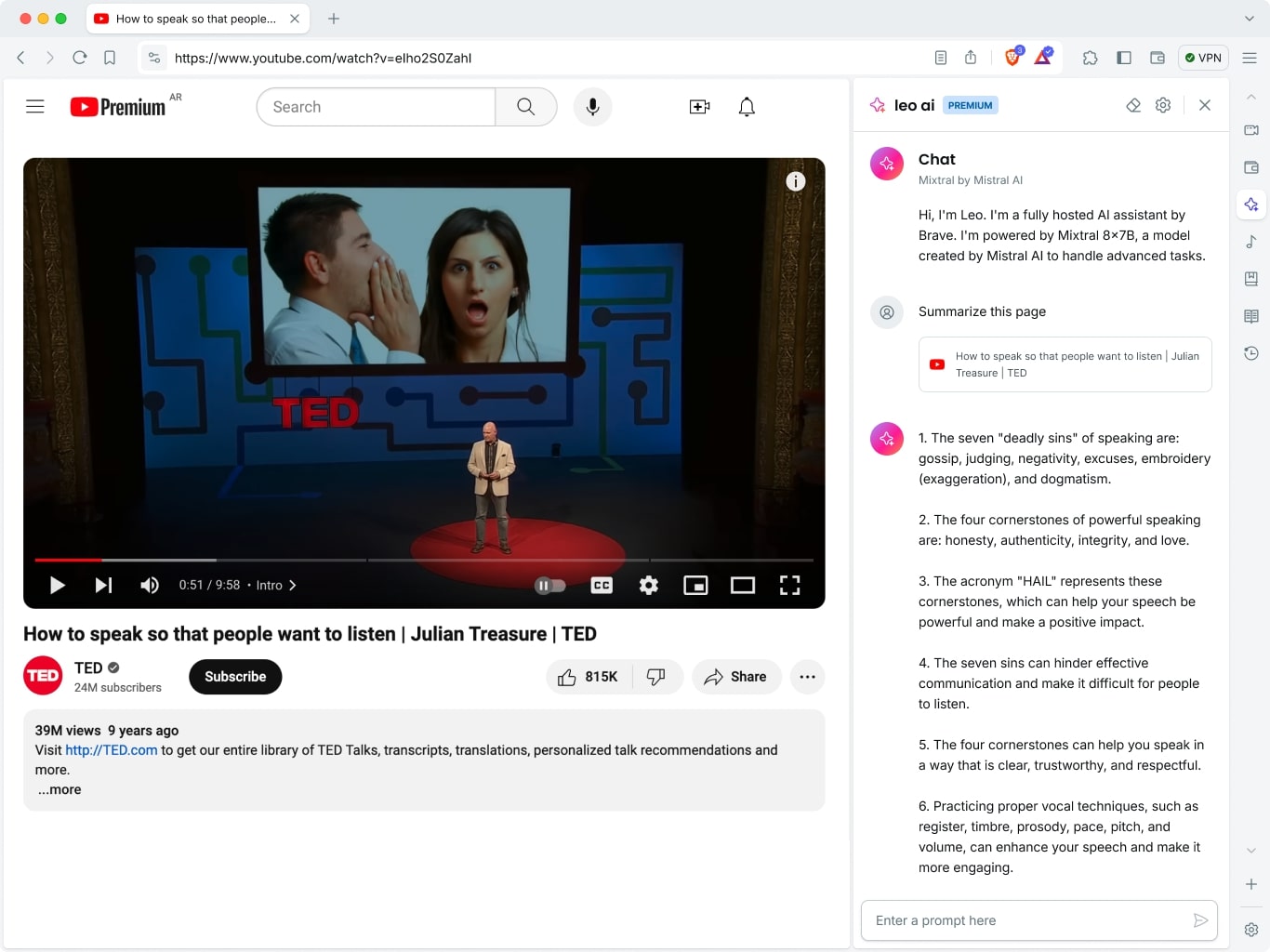Open more actions three-dot menu
This screenshot has width=1270, height=952.
click(807, 677)
